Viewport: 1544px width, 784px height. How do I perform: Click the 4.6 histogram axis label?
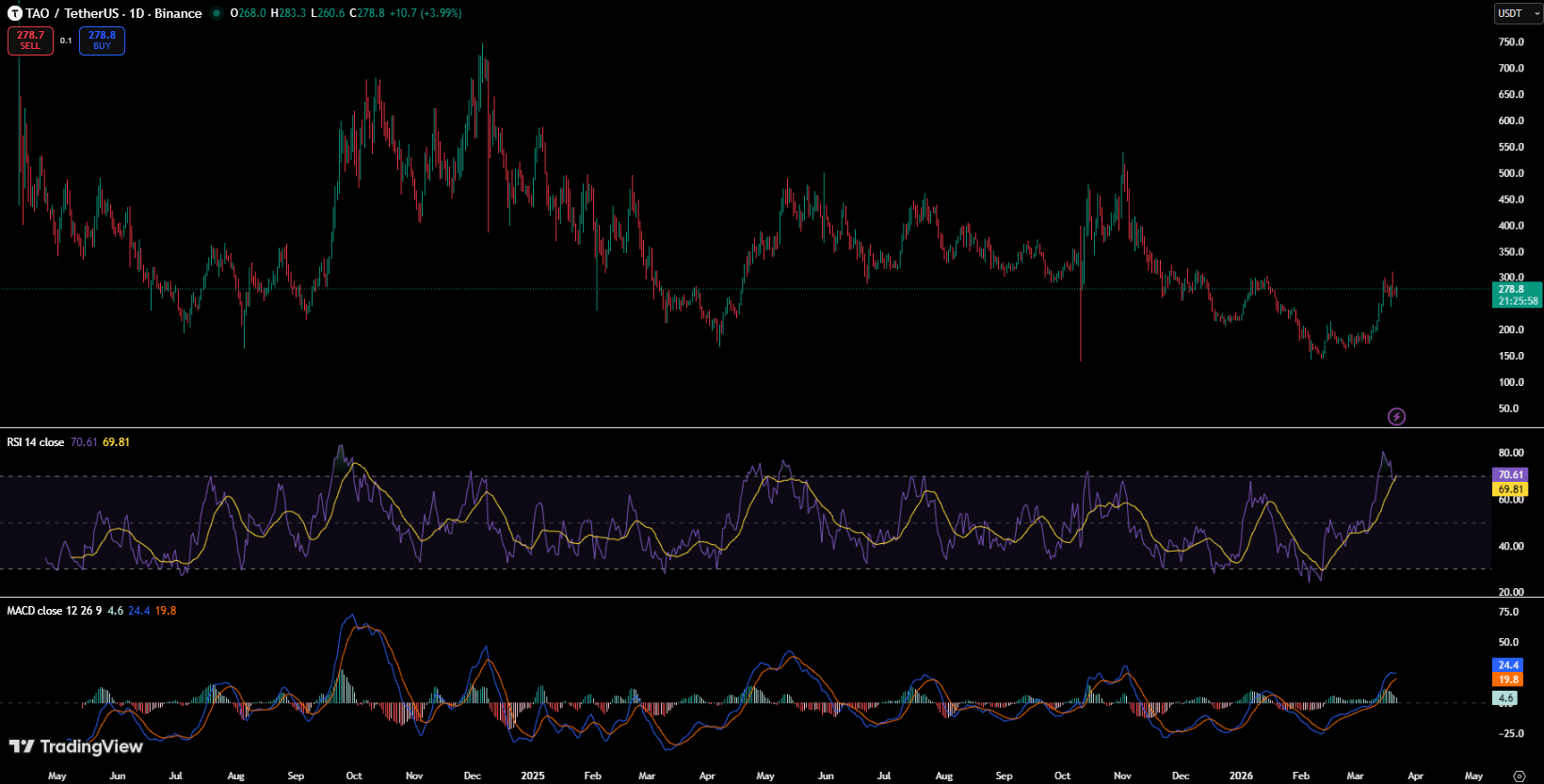click(1505, 698)
